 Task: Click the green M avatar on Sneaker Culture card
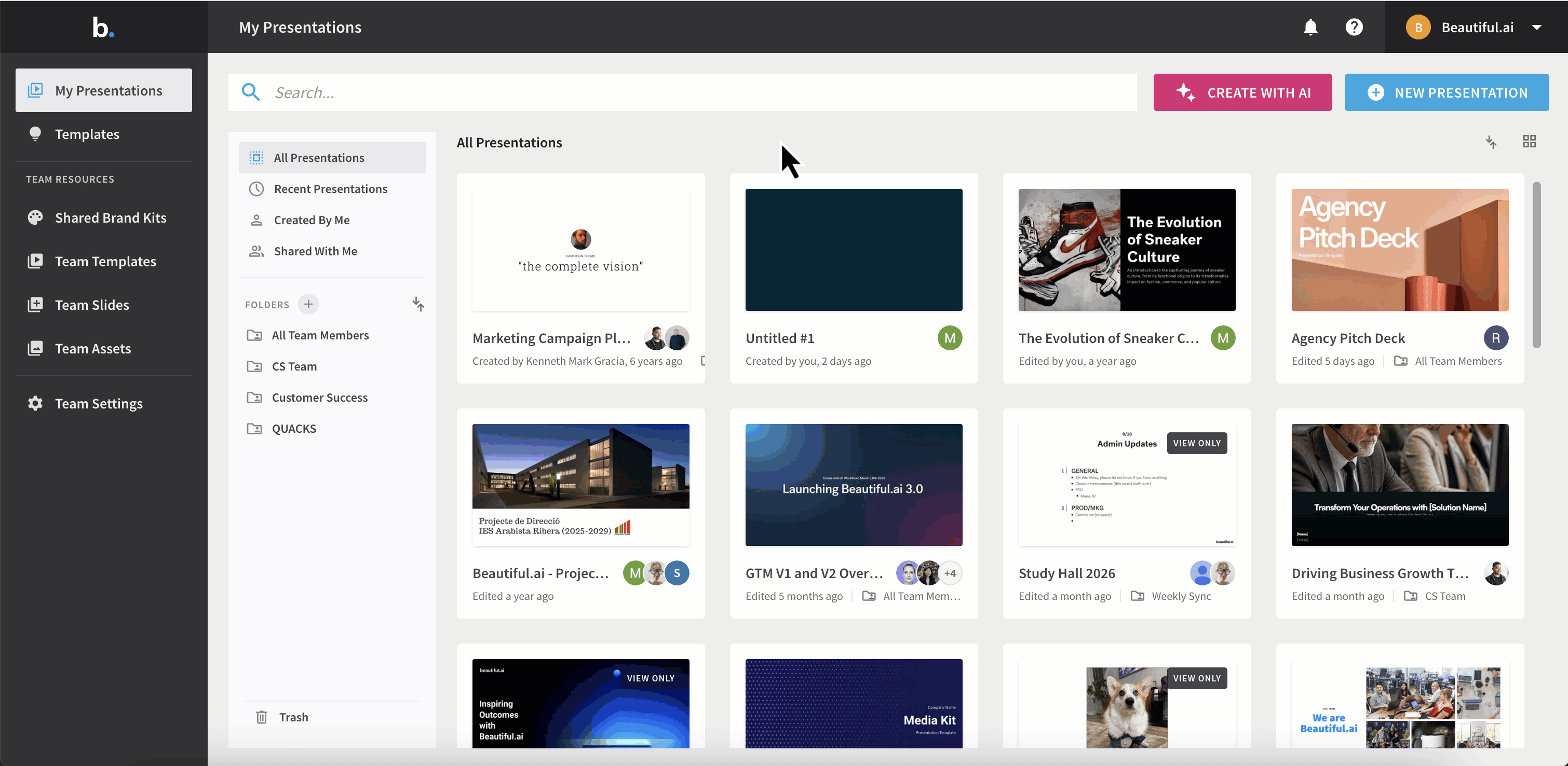pyautogui.click(x=1223, y=338)
